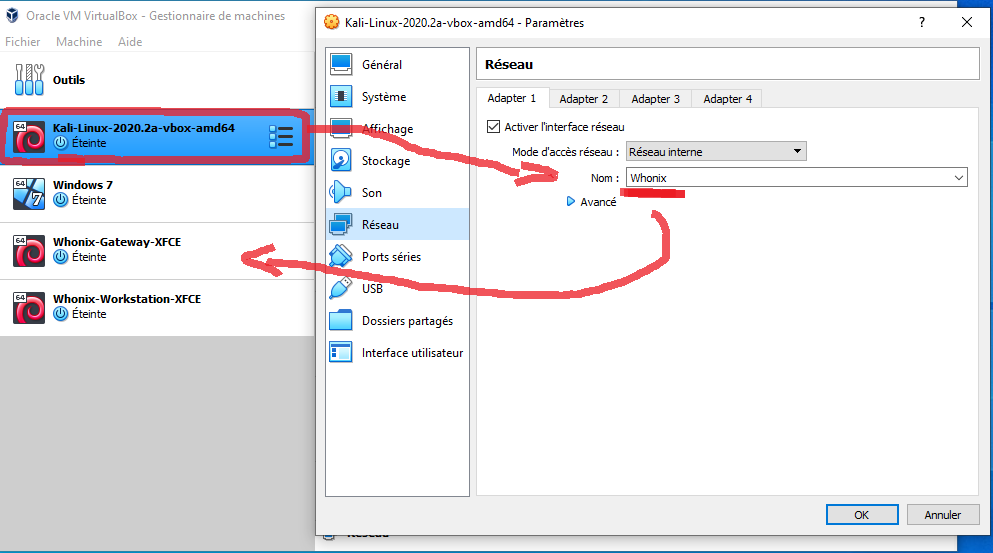Click the power state icon of Whonix-Workstation-XFCE
Image resolution: width=993 pixels, height=553 pixels.
61,314
